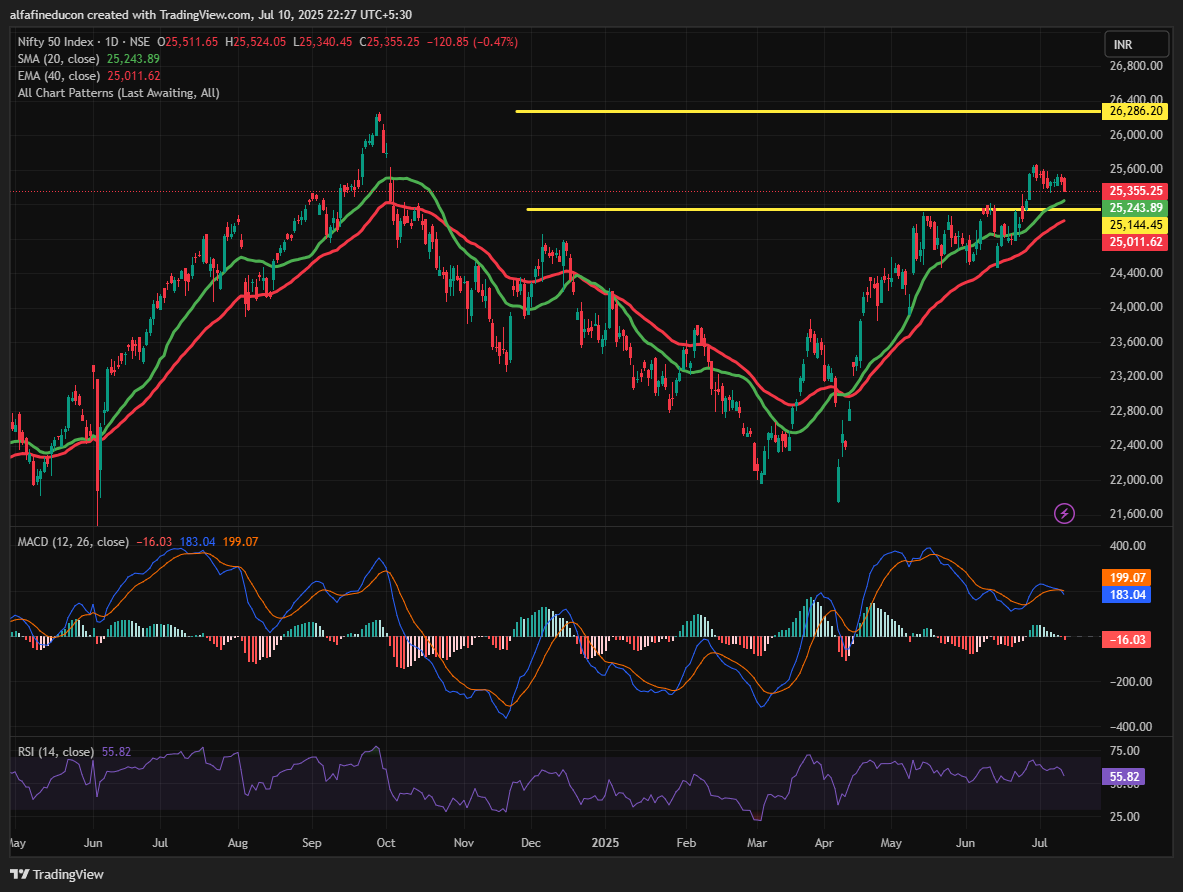Click the 400.00 MACD scale label

click(x=1127, y=546)
